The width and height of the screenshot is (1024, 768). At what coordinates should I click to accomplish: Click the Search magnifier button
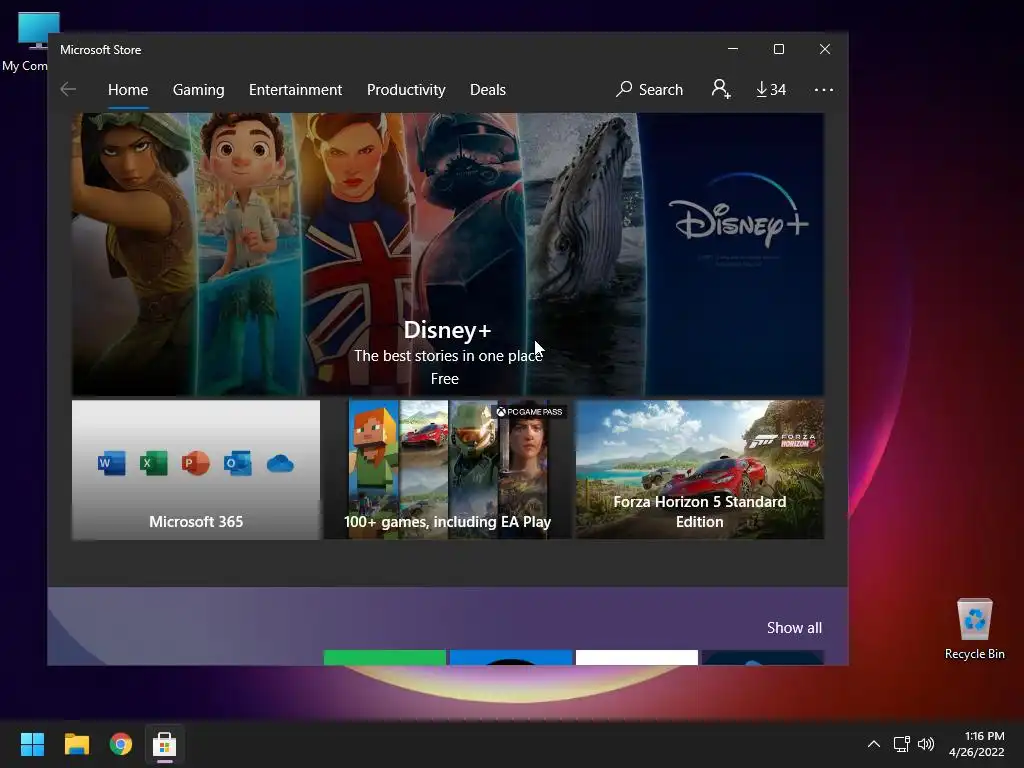tap(649, 89)
